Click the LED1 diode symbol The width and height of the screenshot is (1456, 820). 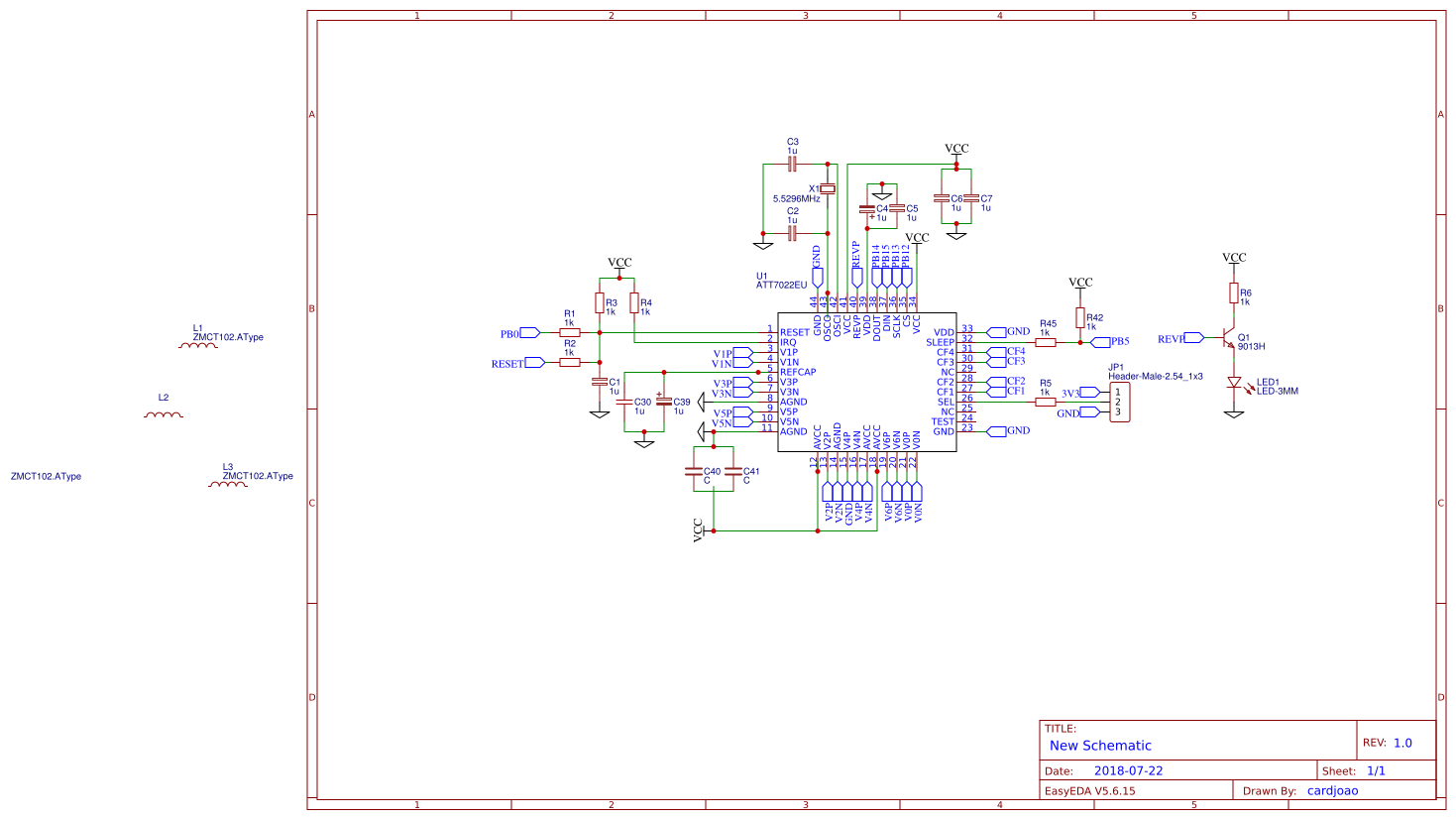1234,382
